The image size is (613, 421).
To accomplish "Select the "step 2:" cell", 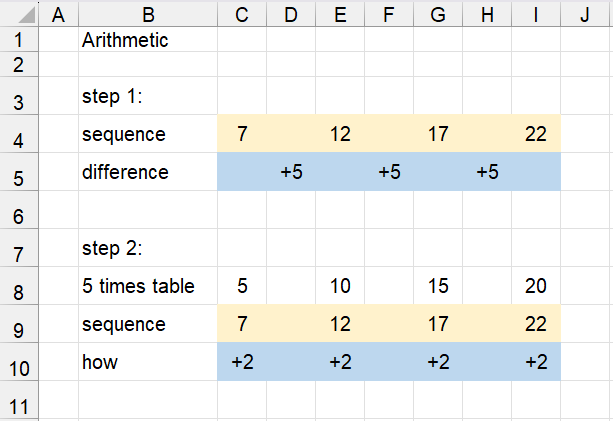I will pos(115,248).
